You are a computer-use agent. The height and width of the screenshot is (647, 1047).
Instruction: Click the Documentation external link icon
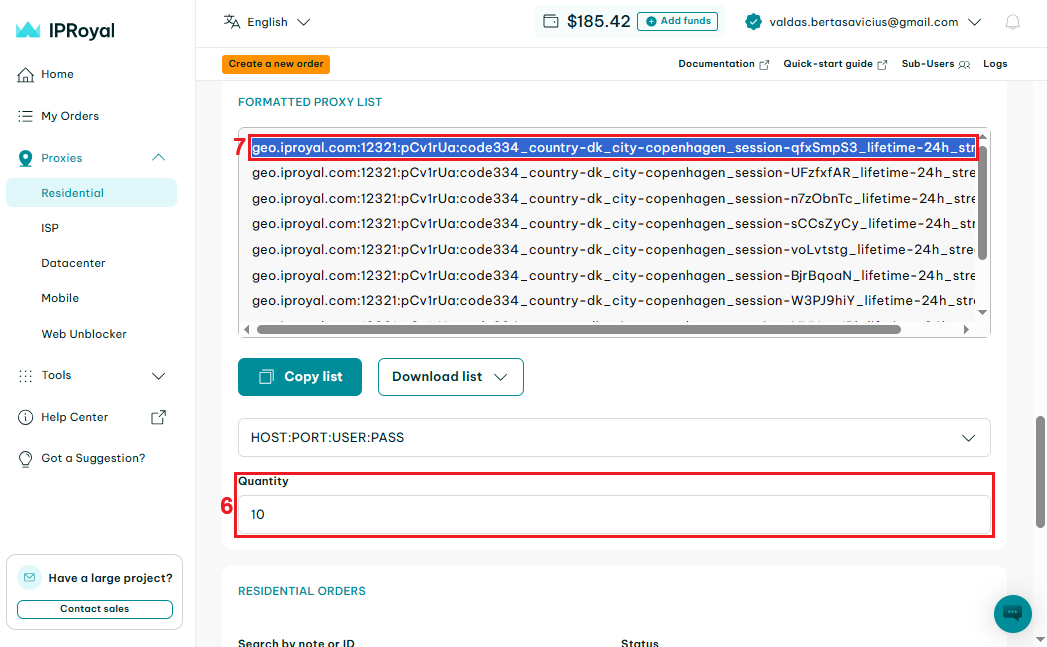coord(764,65)
